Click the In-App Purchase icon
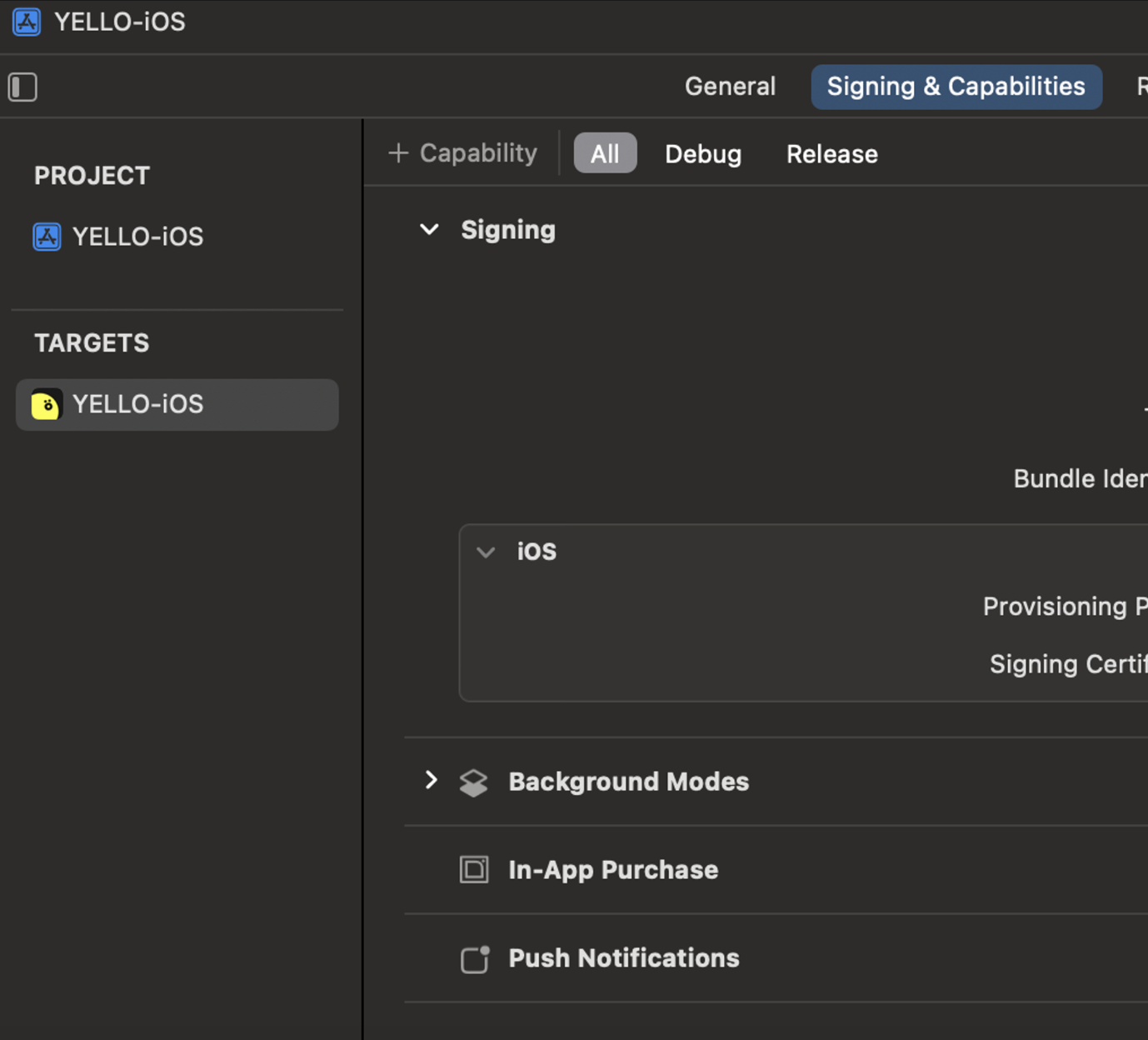Screen dimensions: 1148x1040 [x=474, y=870]
